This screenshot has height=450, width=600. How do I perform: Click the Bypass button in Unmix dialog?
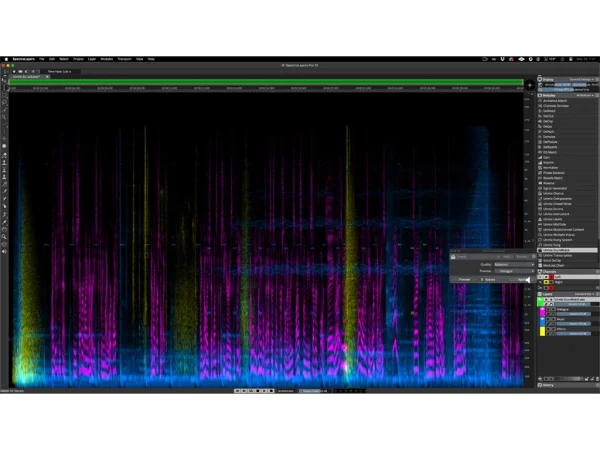[x=489, y=280]
